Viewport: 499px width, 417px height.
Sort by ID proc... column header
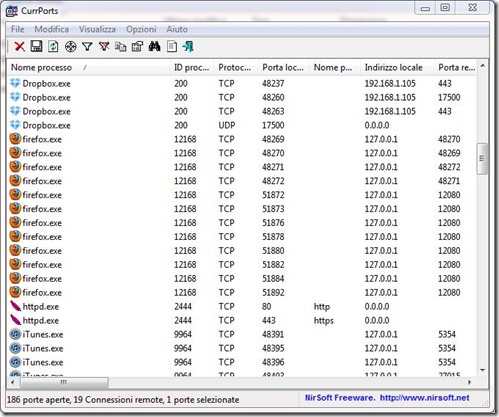pos(192,67)
